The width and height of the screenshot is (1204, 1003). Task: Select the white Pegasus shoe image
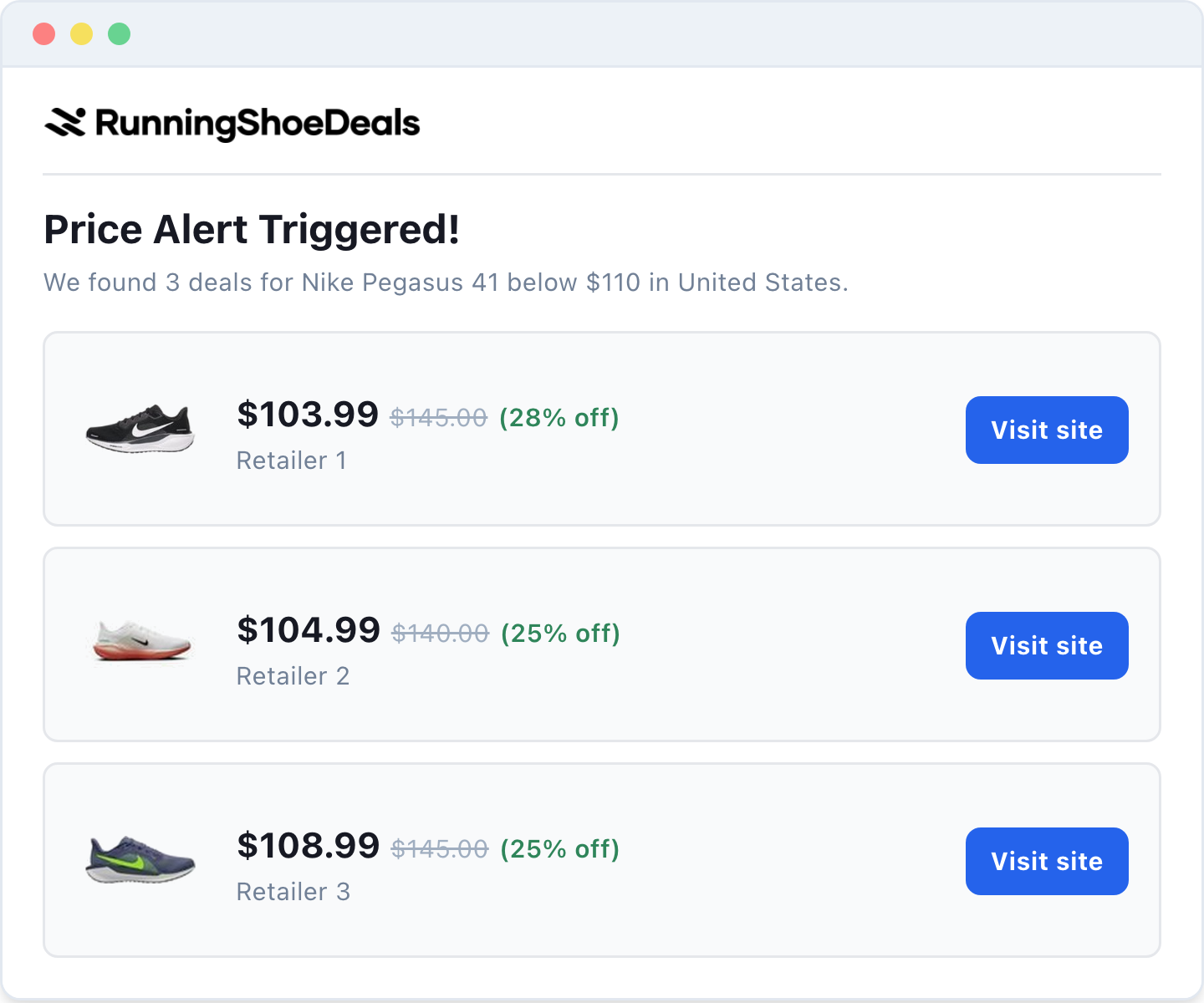tap(140, 644)
